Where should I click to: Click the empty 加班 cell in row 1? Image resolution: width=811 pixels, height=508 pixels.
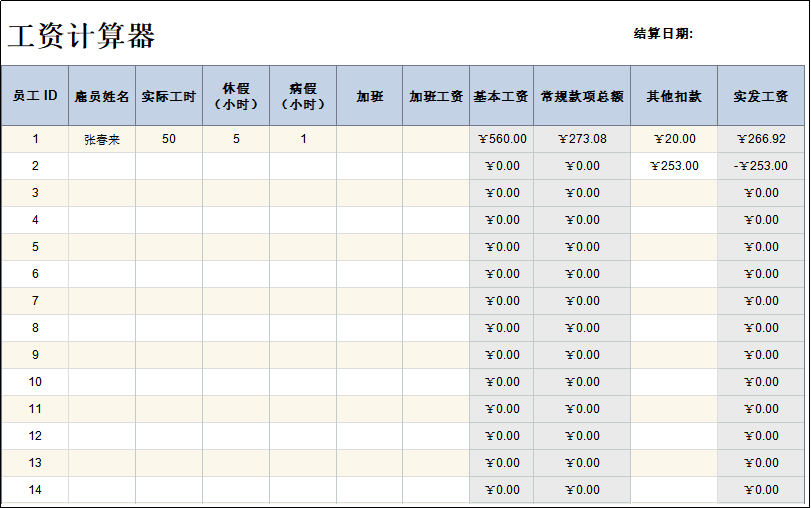click(369, 139)
